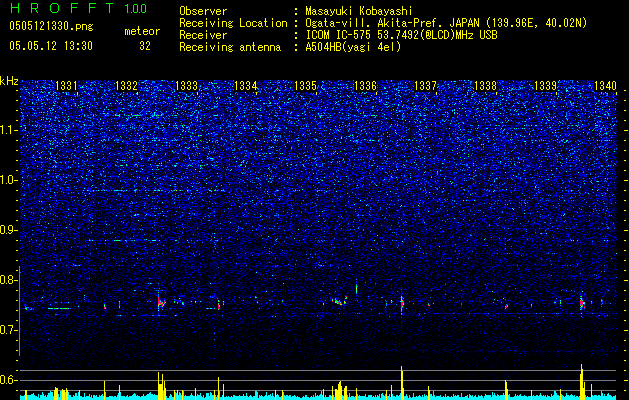Click the 1335 time marker
Image resolution: width=629 pixels, height=400 pixels.
(306, 86)
